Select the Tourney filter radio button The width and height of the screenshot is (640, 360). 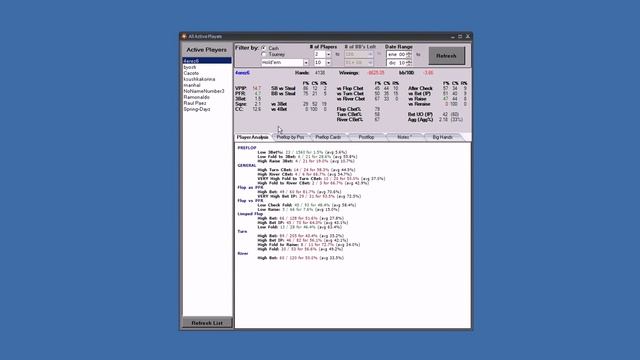click(264, 54)
